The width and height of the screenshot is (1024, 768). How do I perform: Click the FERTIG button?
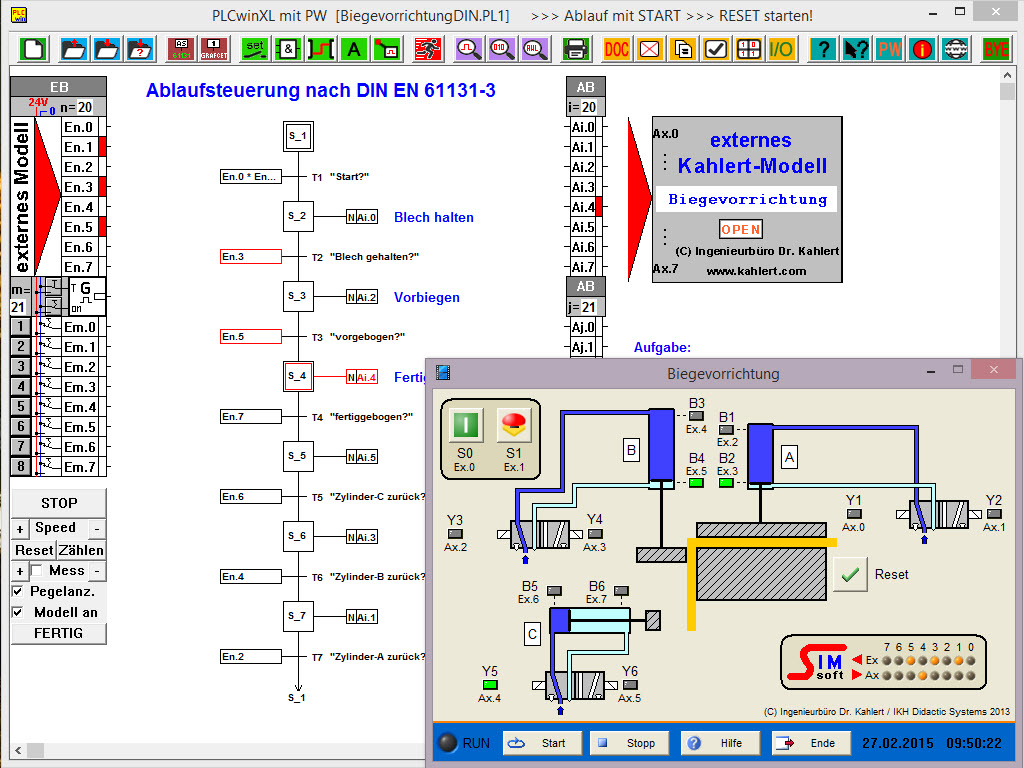58,633
